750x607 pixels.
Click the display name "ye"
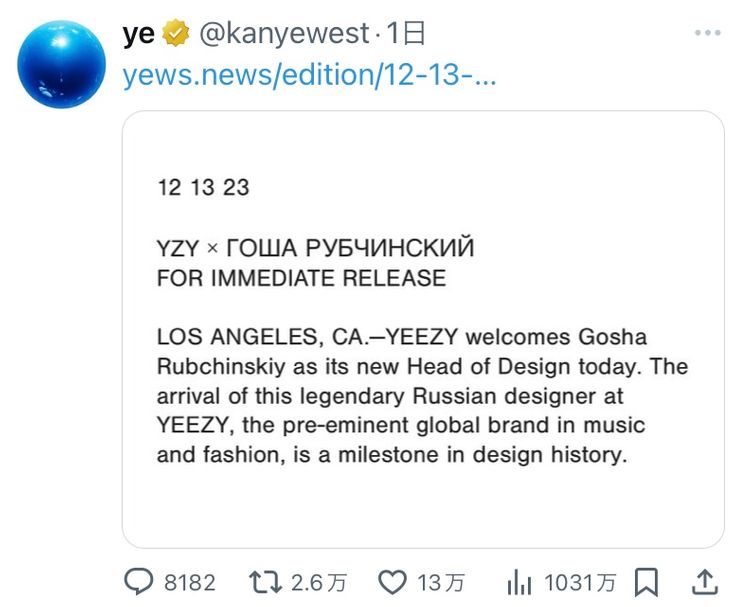point(138,34)
